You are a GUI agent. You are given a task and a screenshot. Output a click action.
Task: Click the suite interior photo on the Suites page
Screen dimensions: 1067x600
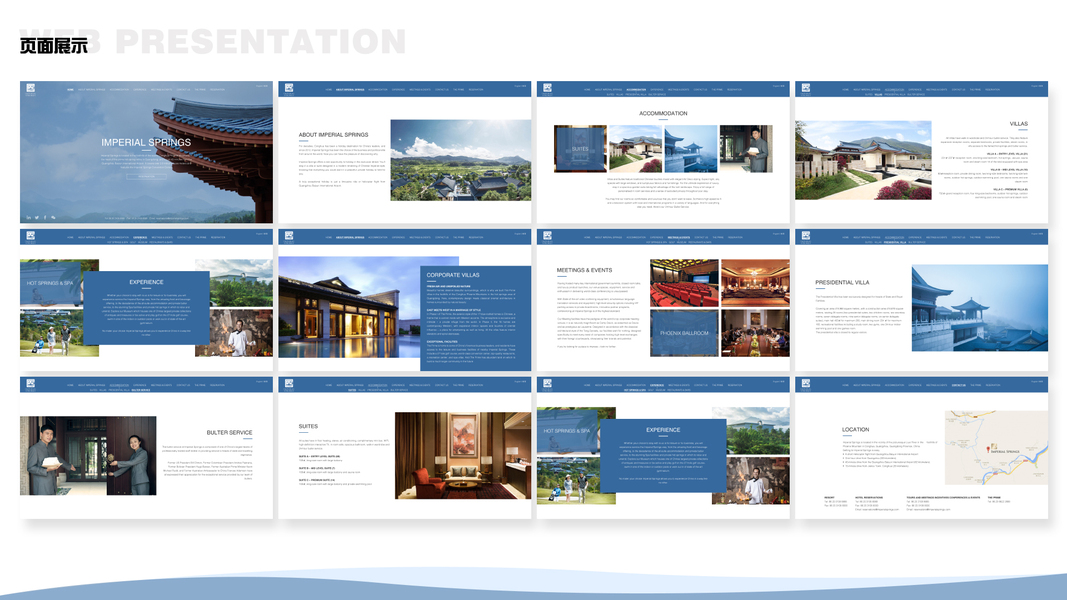[463, 455]
